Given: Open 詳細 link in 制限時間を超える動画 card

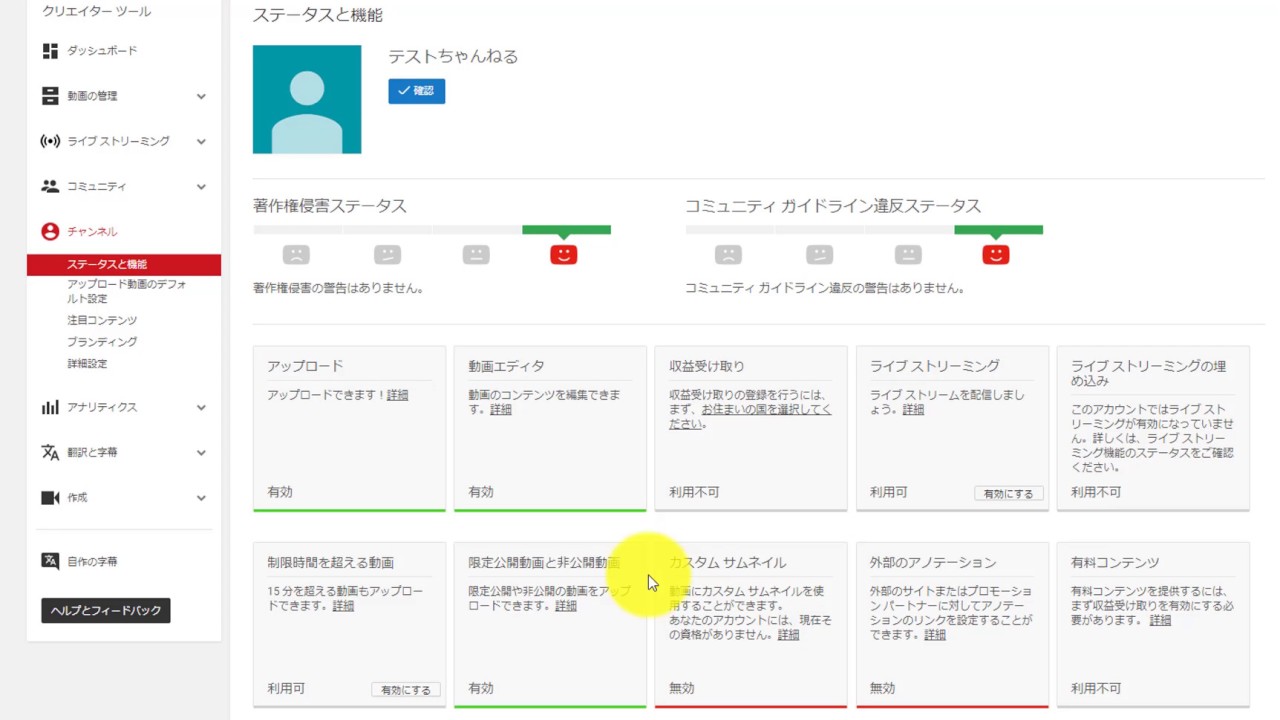Looking at the screenshot, I should click(x=343, y=606).
